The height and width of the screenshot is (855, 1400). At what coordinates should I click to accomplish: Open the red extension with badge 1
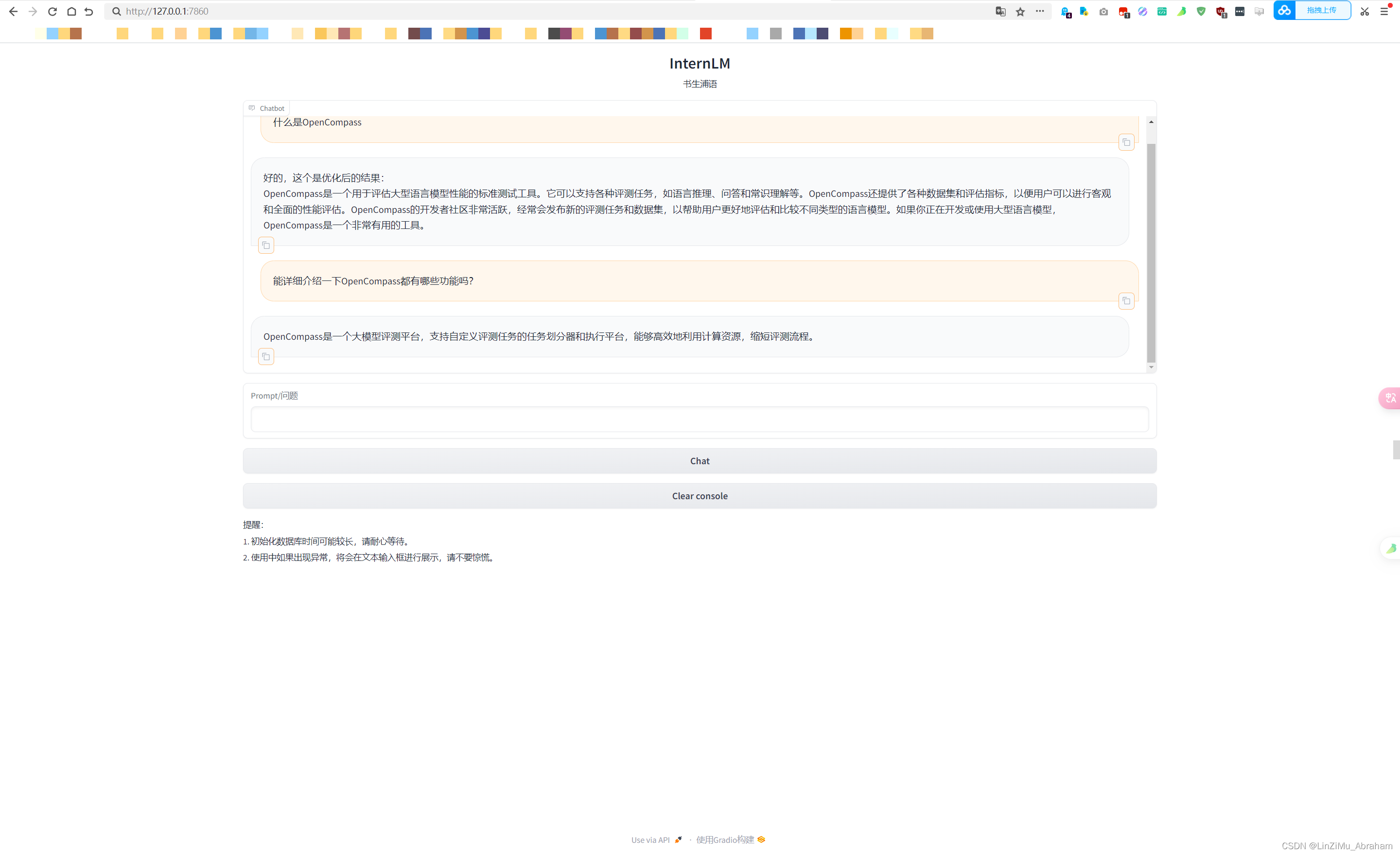(1123, 12)
